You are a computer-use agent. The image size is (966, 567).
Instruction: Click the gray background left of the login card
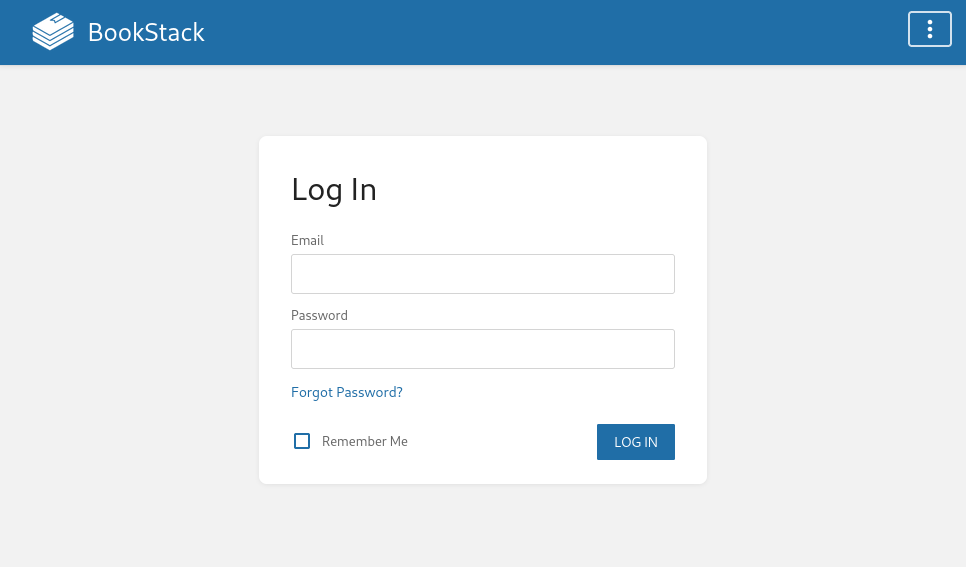[129, 308]
